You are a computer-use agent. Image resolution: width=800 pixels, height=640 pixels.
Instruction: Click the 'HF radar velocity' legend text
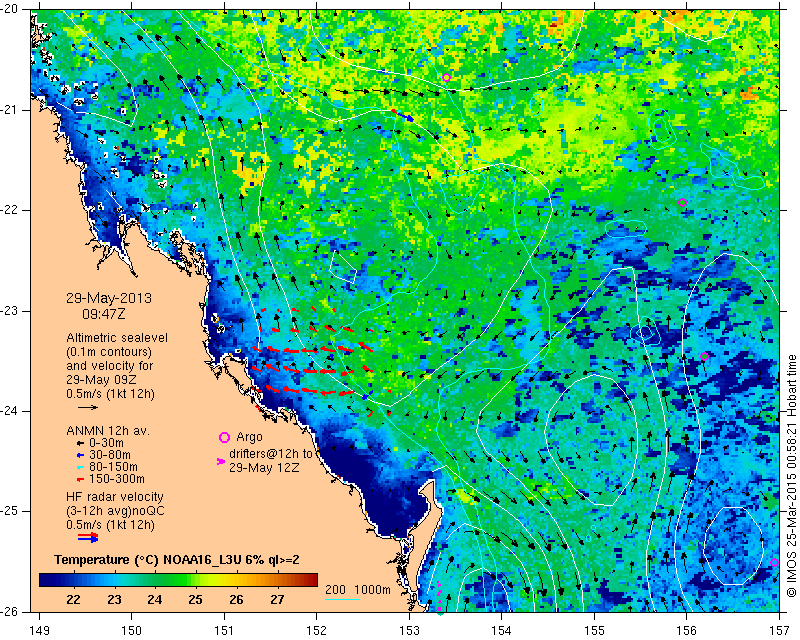click(115, 497)
